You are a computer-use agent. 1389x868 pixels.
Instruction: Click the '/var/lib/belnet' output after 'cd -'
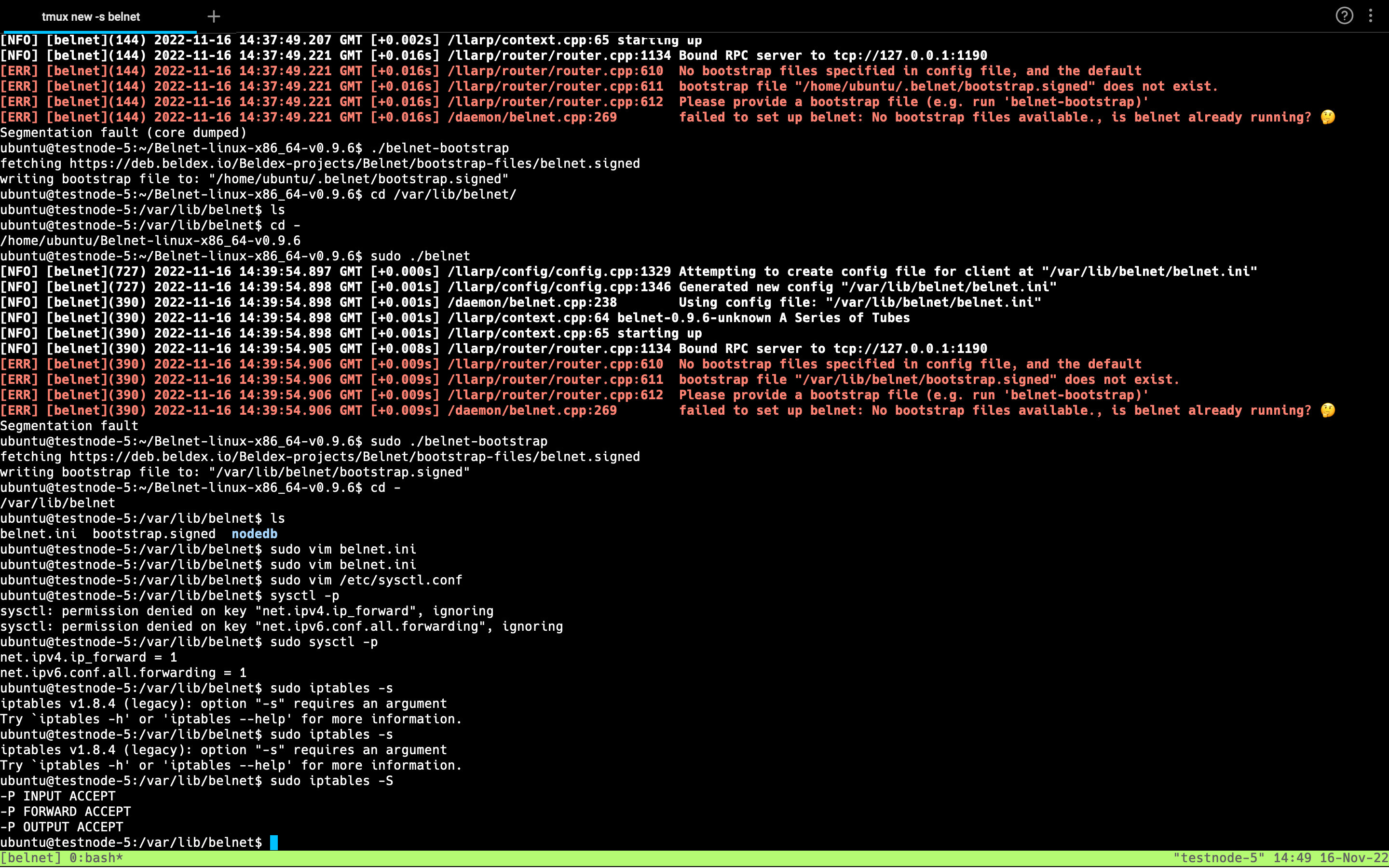57,503
